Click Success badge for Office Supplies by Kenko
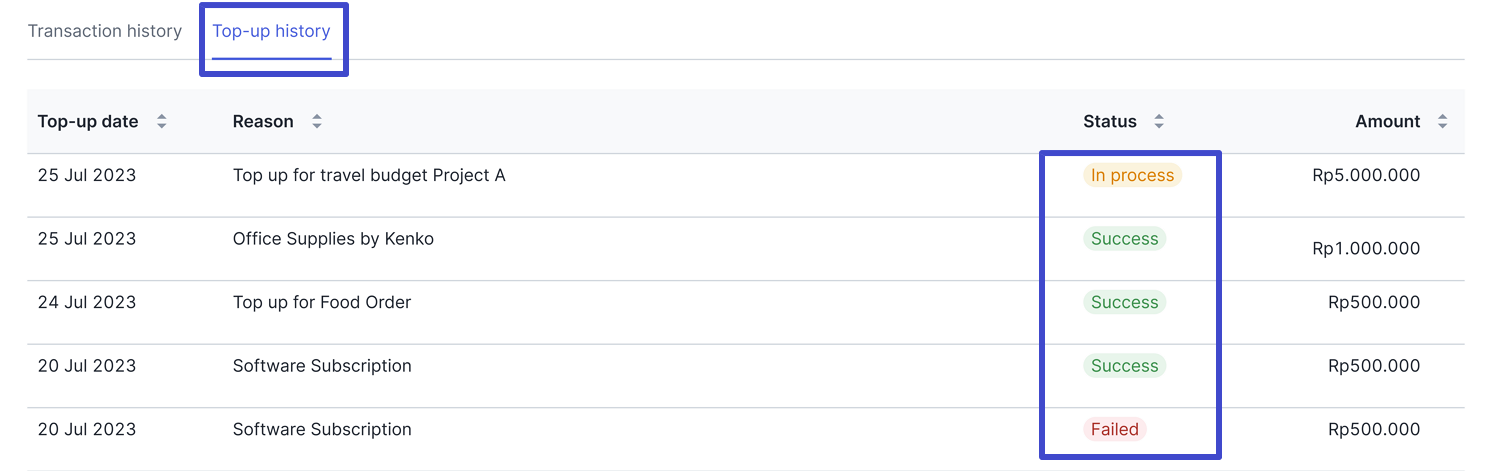 pyautogui.click(x=1124, y=239)
